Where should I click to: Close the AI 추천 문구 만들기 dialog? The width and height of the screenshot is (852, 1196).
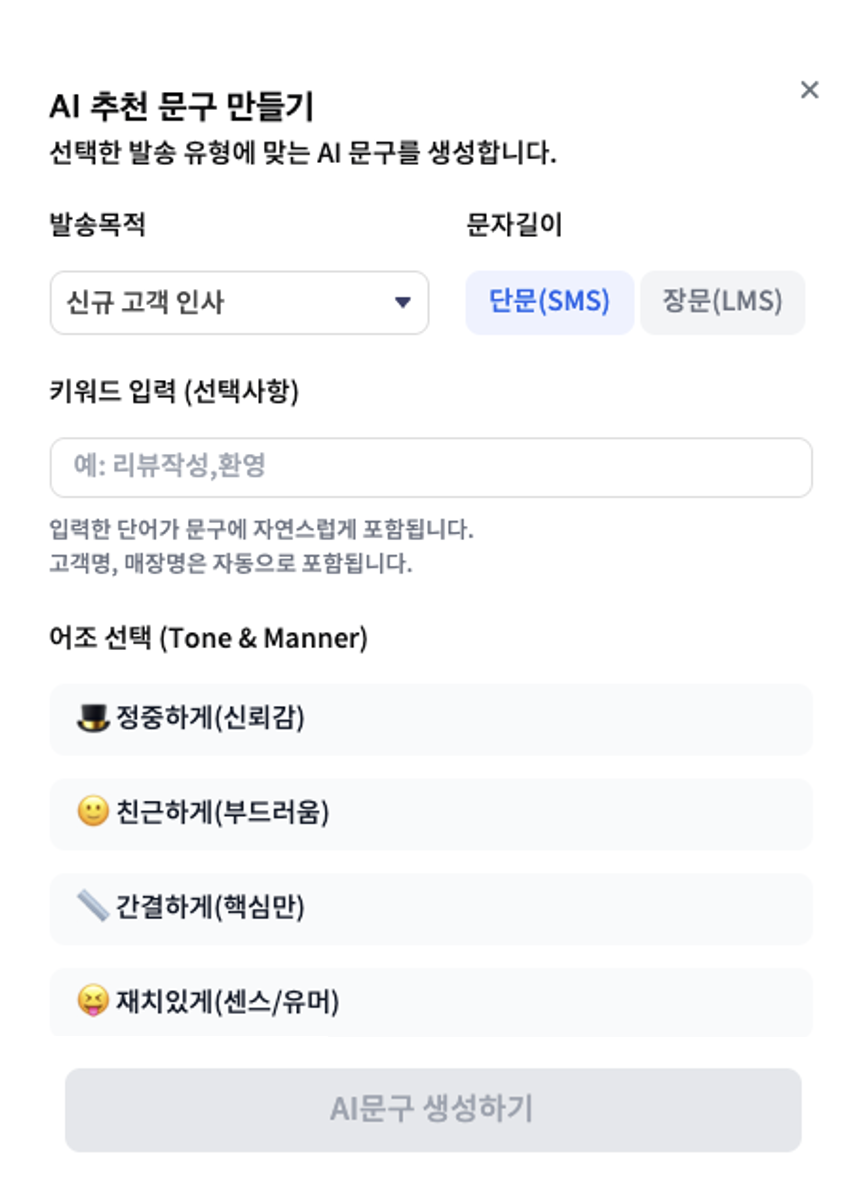point(809,90)
